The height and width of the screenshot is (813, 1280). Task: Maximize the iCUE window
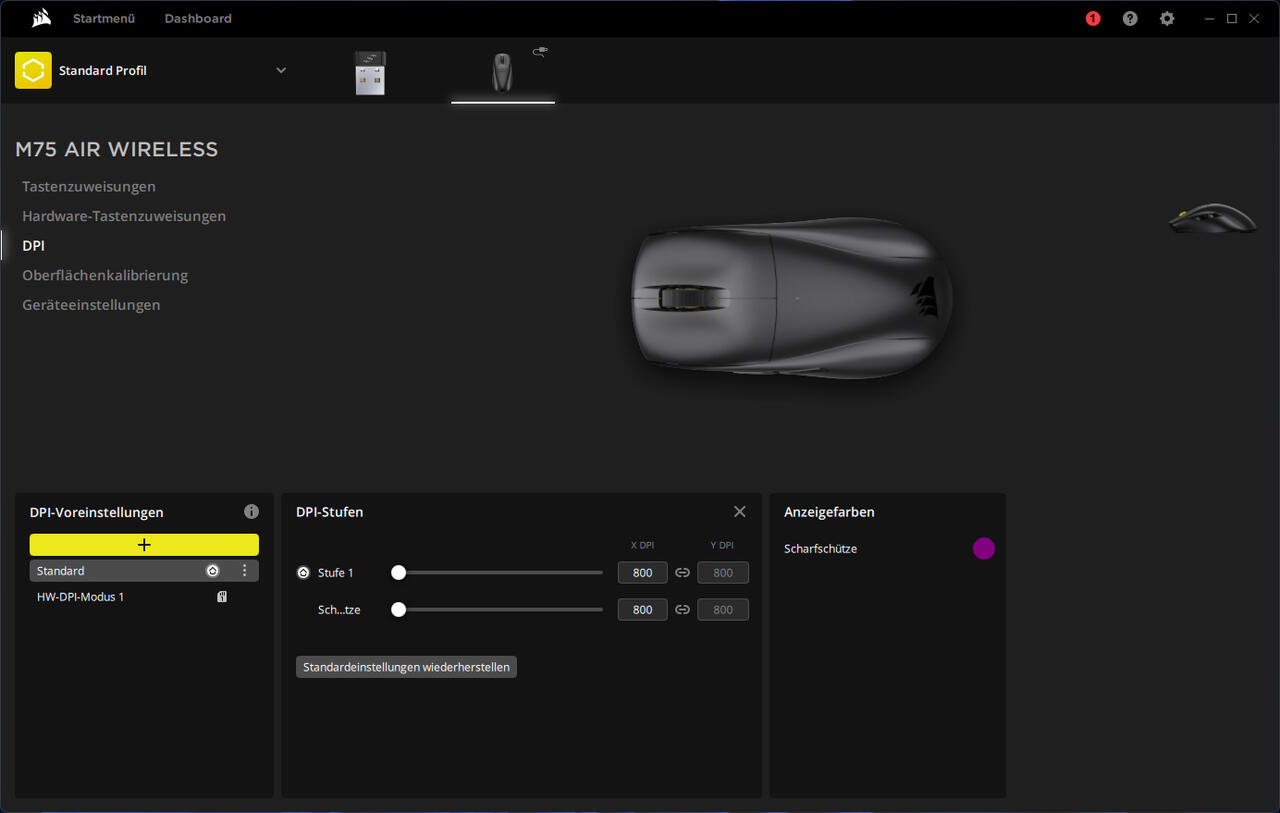(x=1232, y=18)
